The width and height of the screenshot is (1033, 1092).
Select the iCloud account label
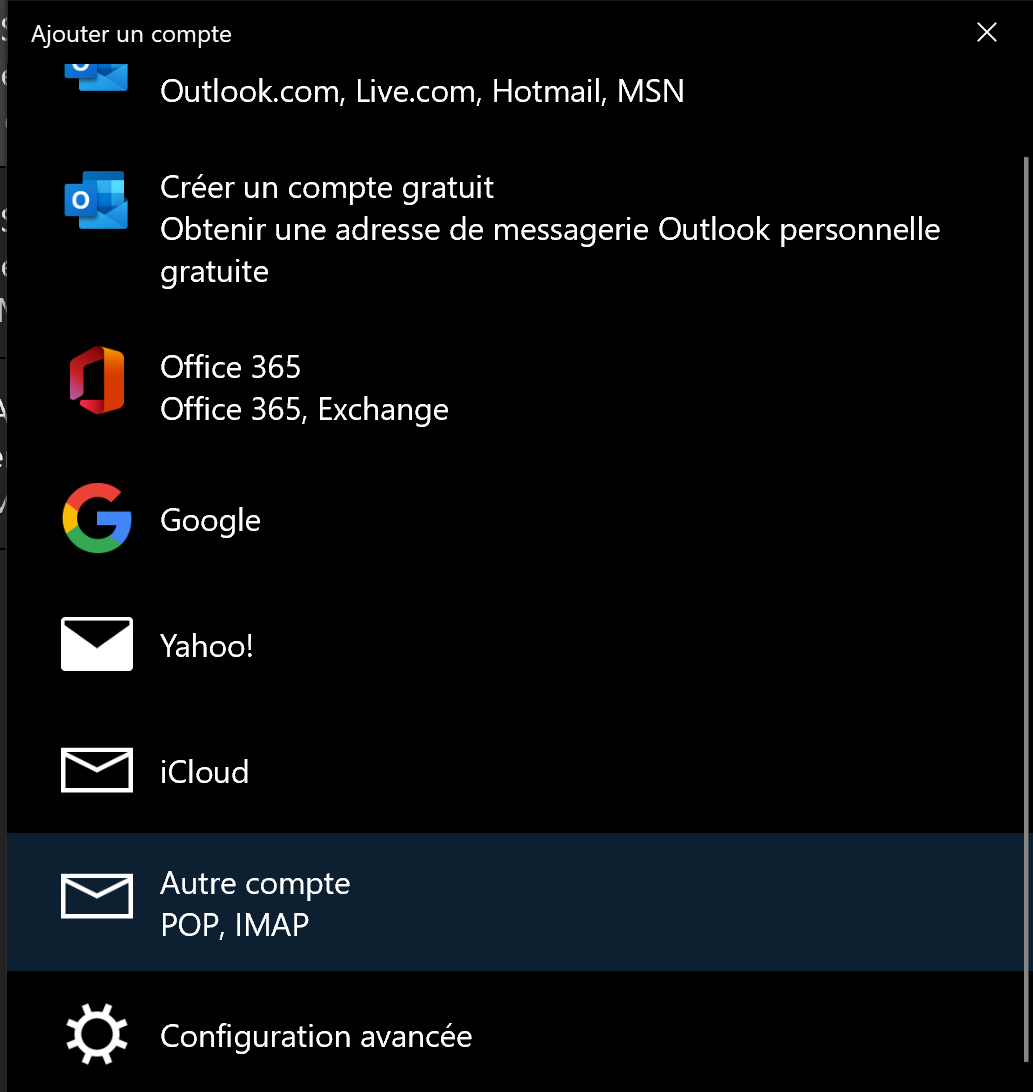(x=204, y=772)
